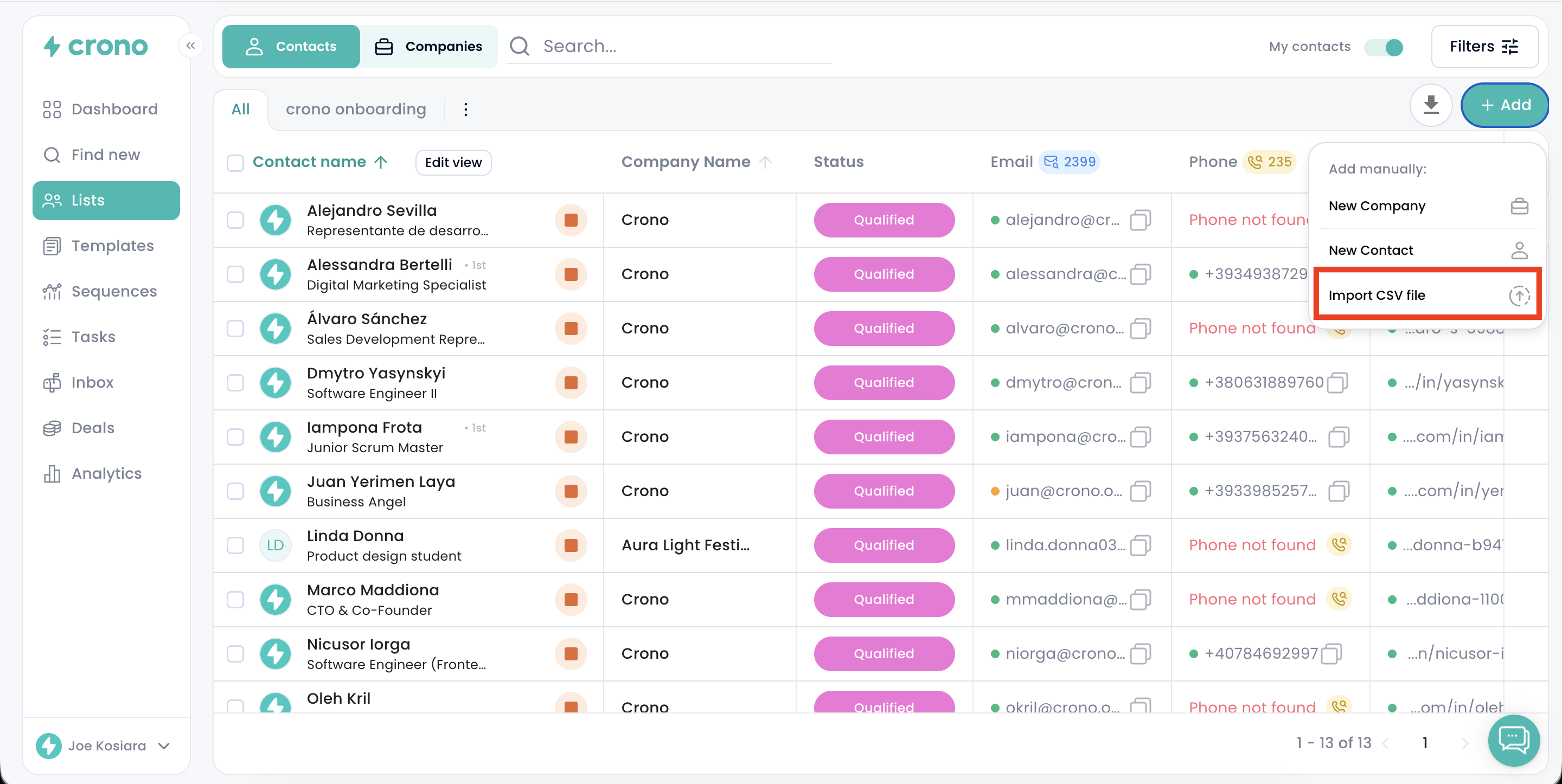
Task: Open the Filters panel
Action: tap(1484, 47)
